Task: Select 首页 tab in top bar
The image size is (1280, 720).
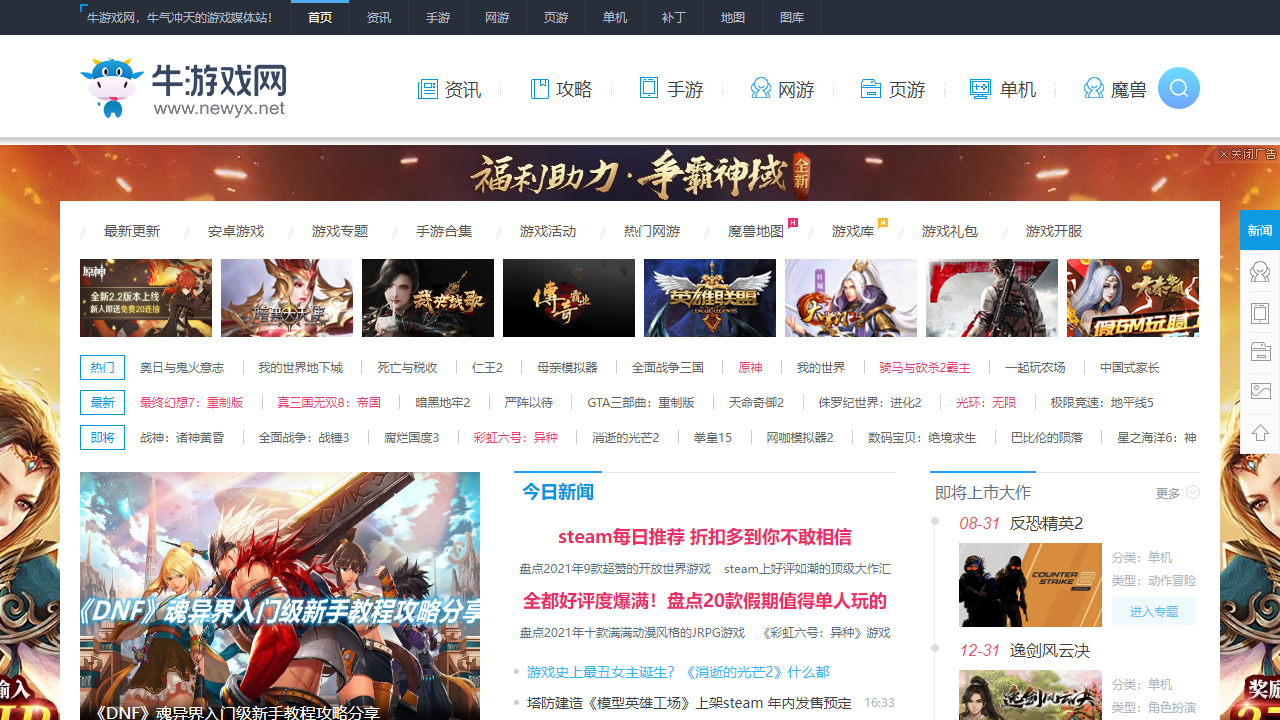Action: point(320,18)
